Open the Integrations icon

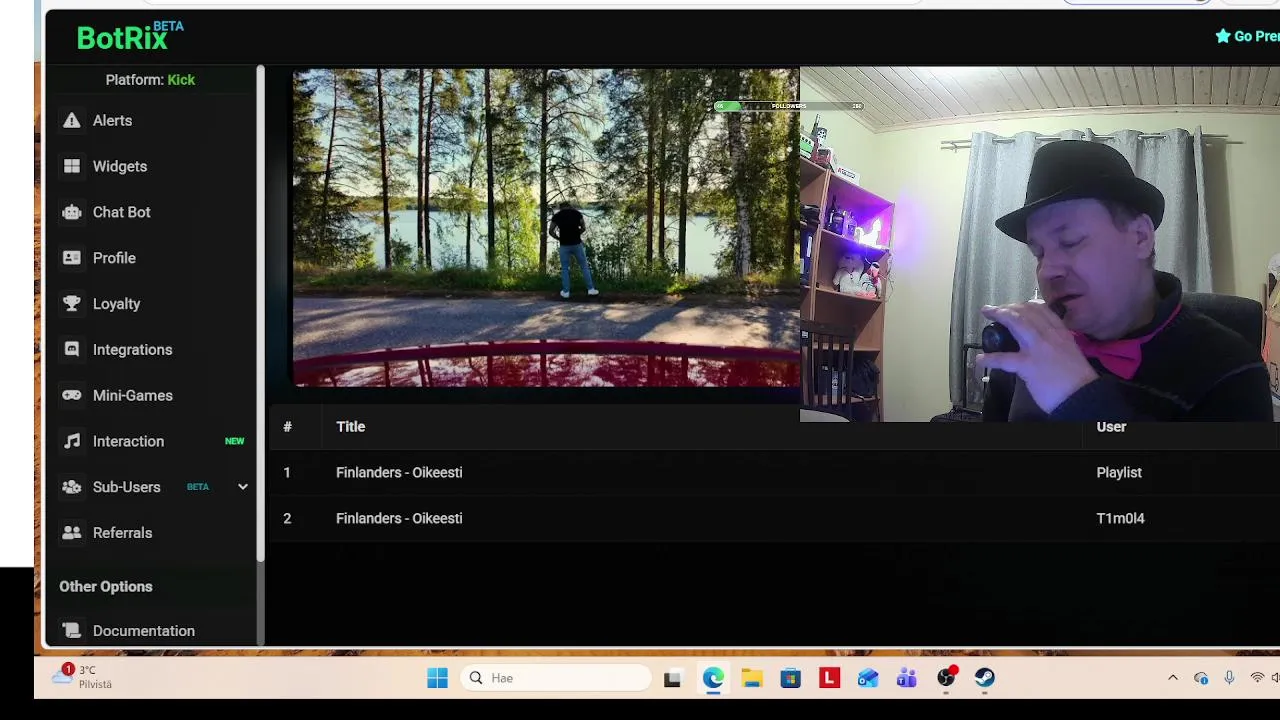[x=72, y=350]
